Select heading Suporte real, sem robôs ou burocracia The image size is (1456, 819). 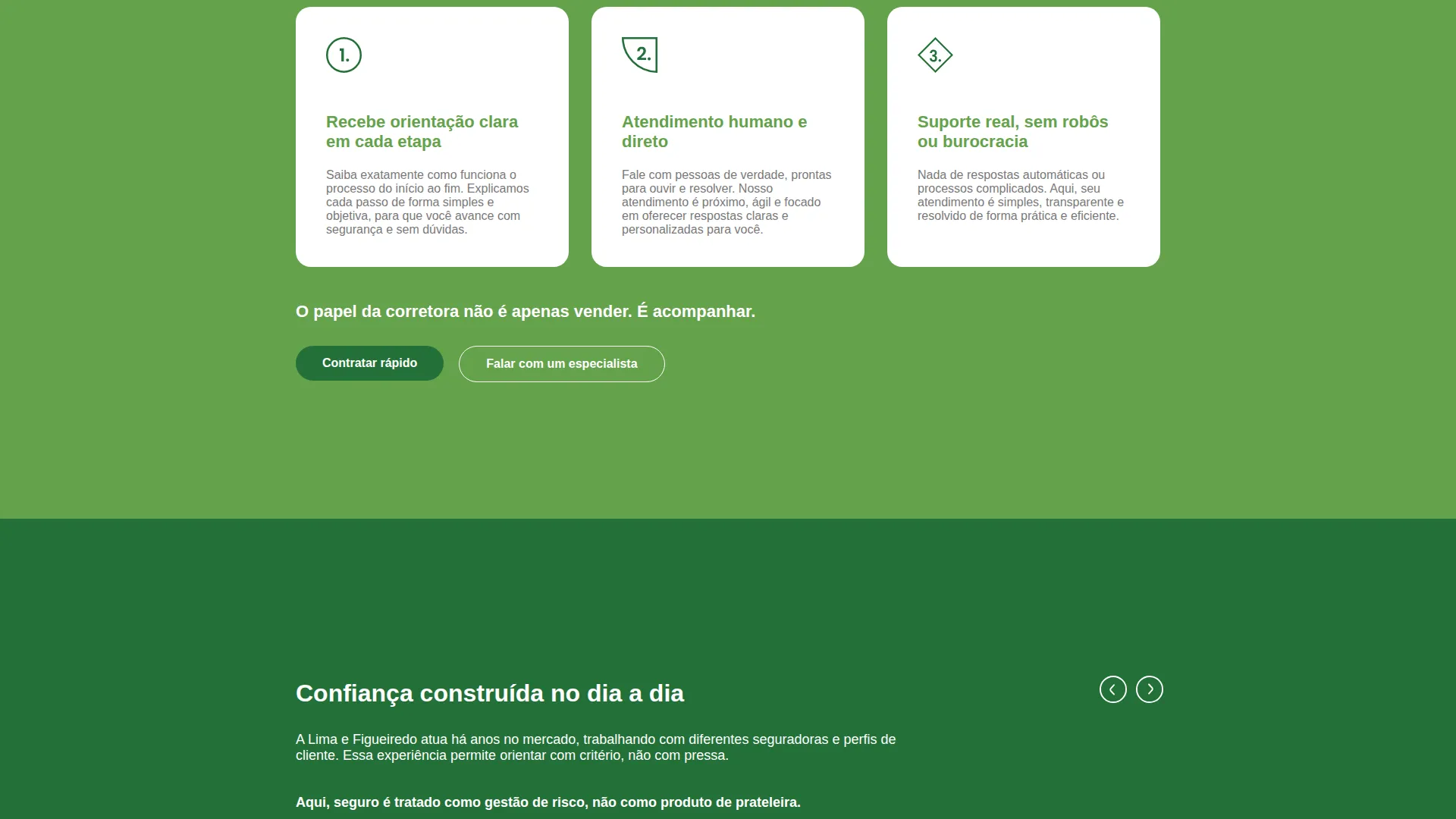click(1012, 132)
